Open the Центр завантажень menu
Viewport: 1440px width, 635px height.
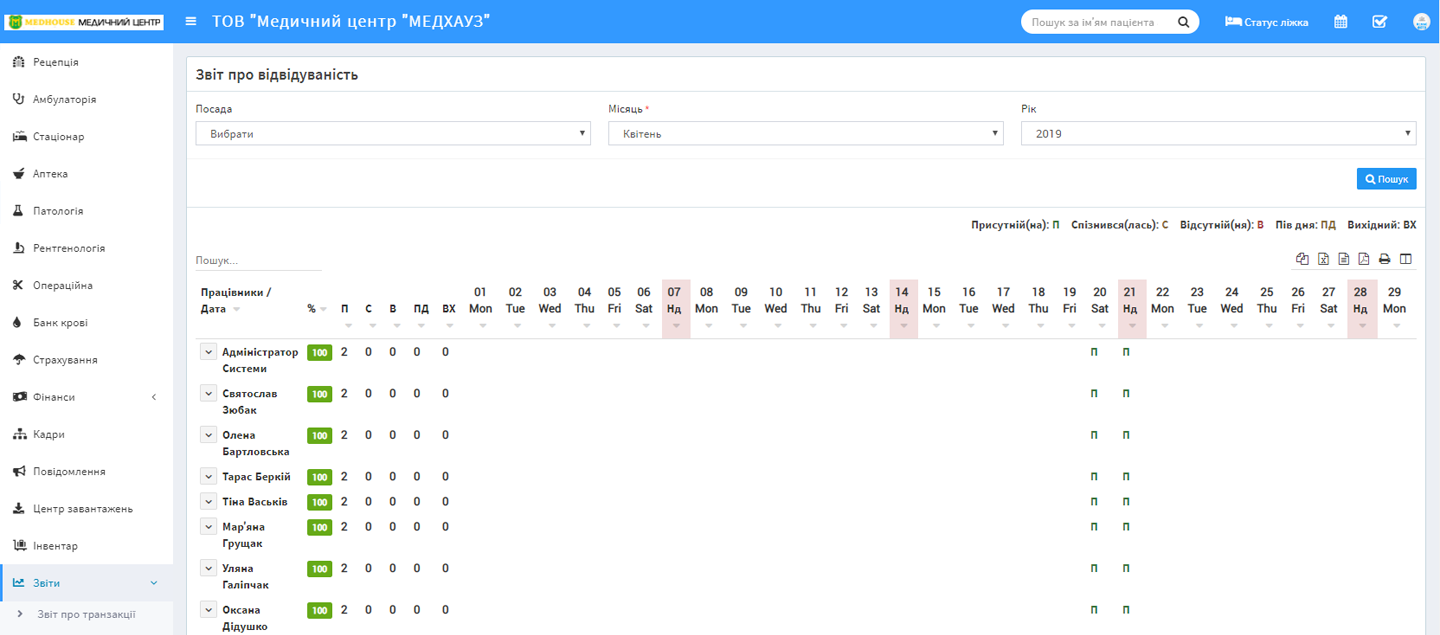tap(86, 508)
